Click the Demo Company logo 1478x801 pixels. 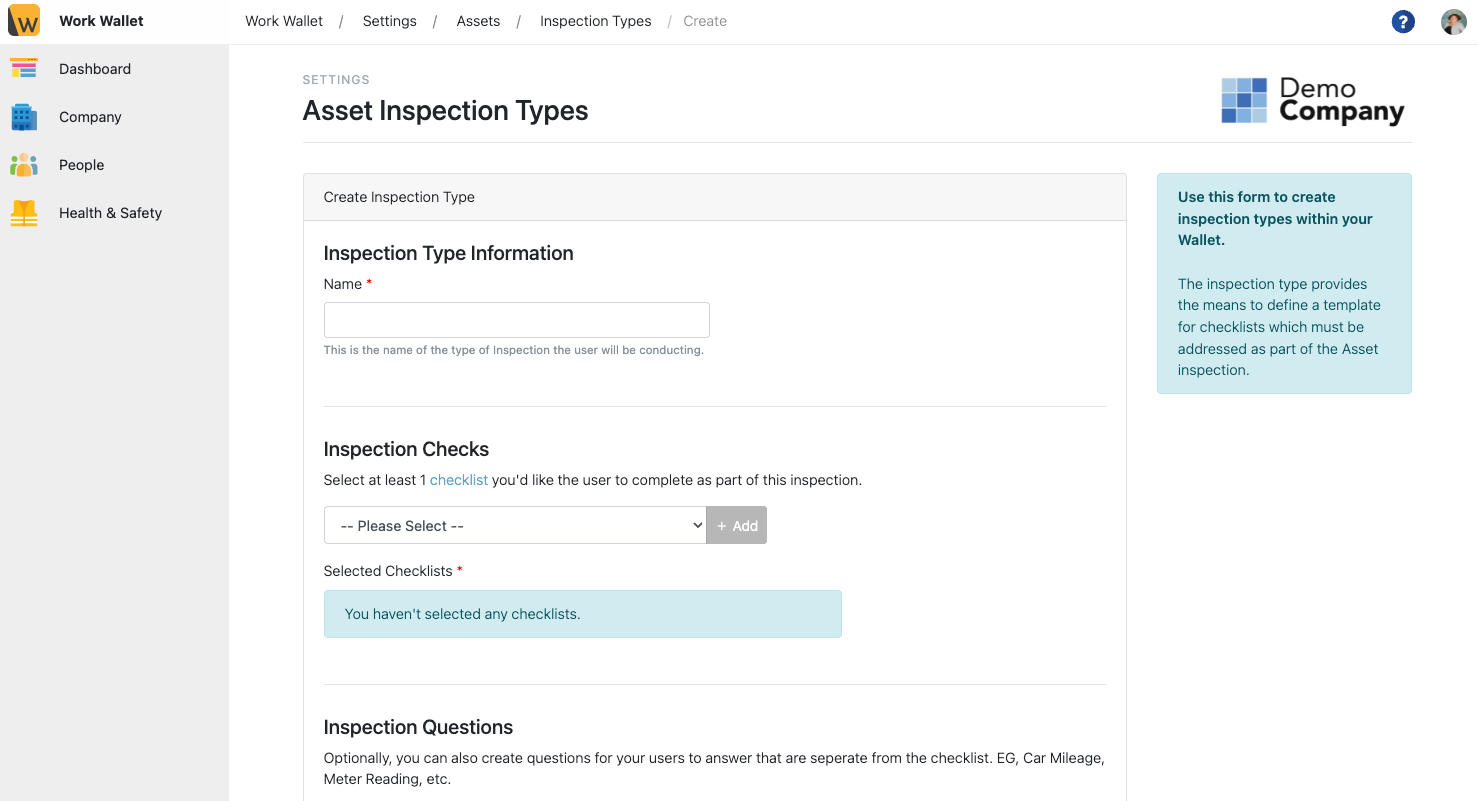(x=1312, y=101)
